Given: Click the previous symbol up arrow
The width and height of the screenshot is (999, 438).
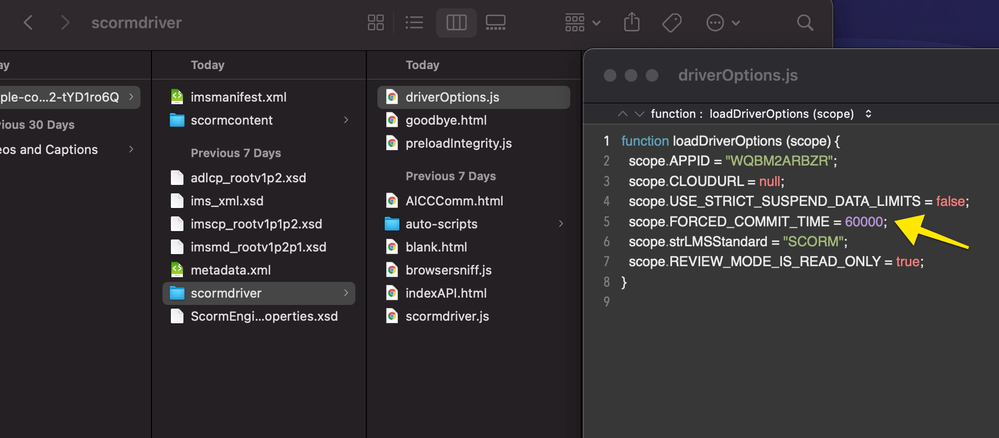Looking at the screenshot, I should pos(623,114).
